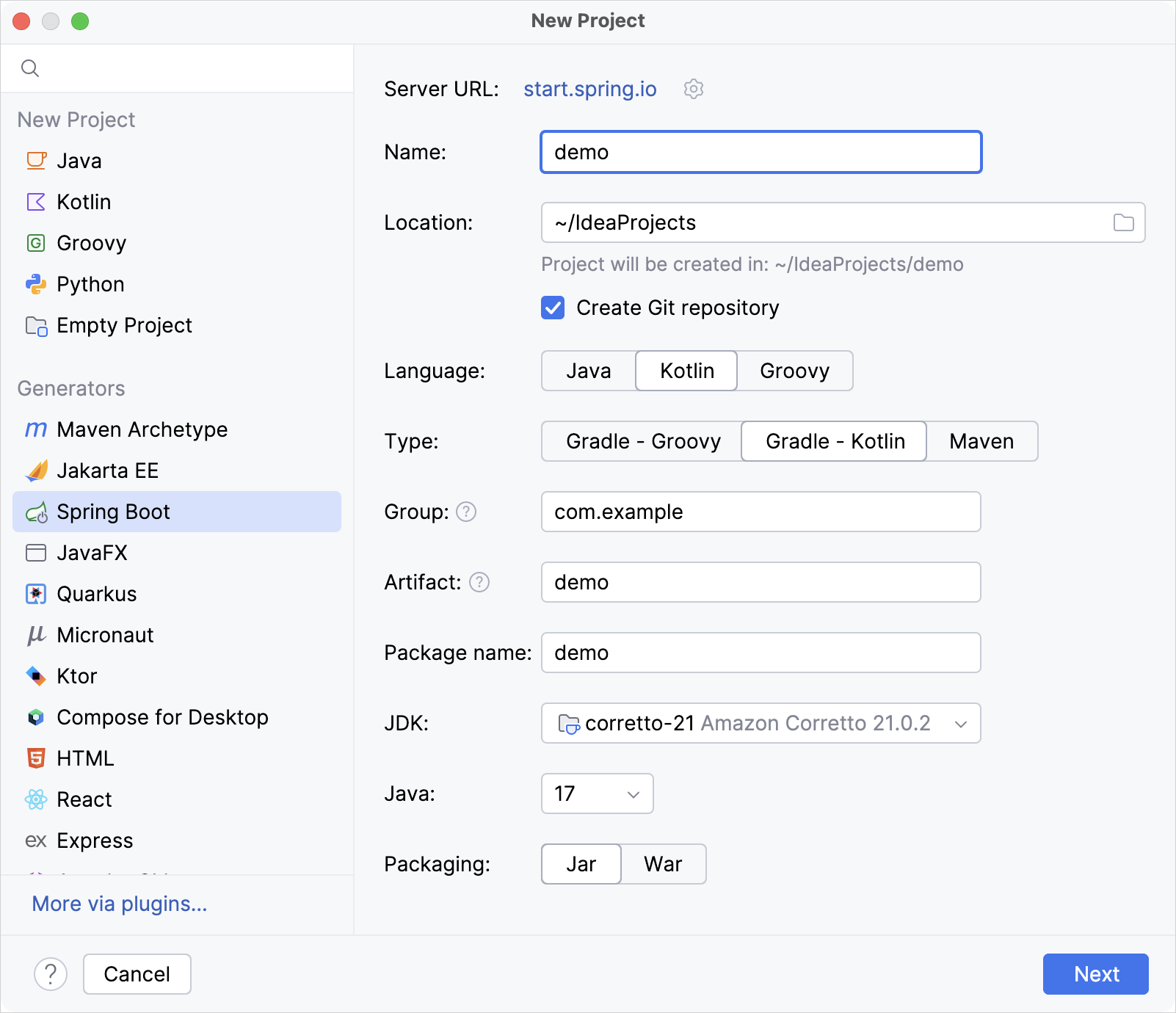Select HTML generator entry
The height and width of the screenshot is (1013, 1176).
pyautogui.click(x=177, y=758)
